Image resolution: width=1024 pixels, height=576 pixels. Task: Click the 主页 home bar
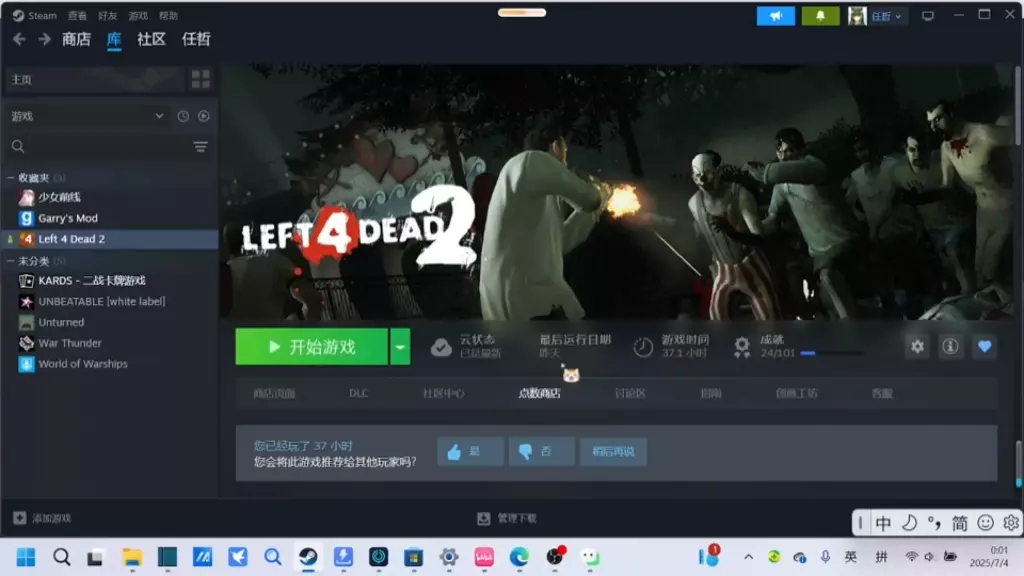[95, 80]
